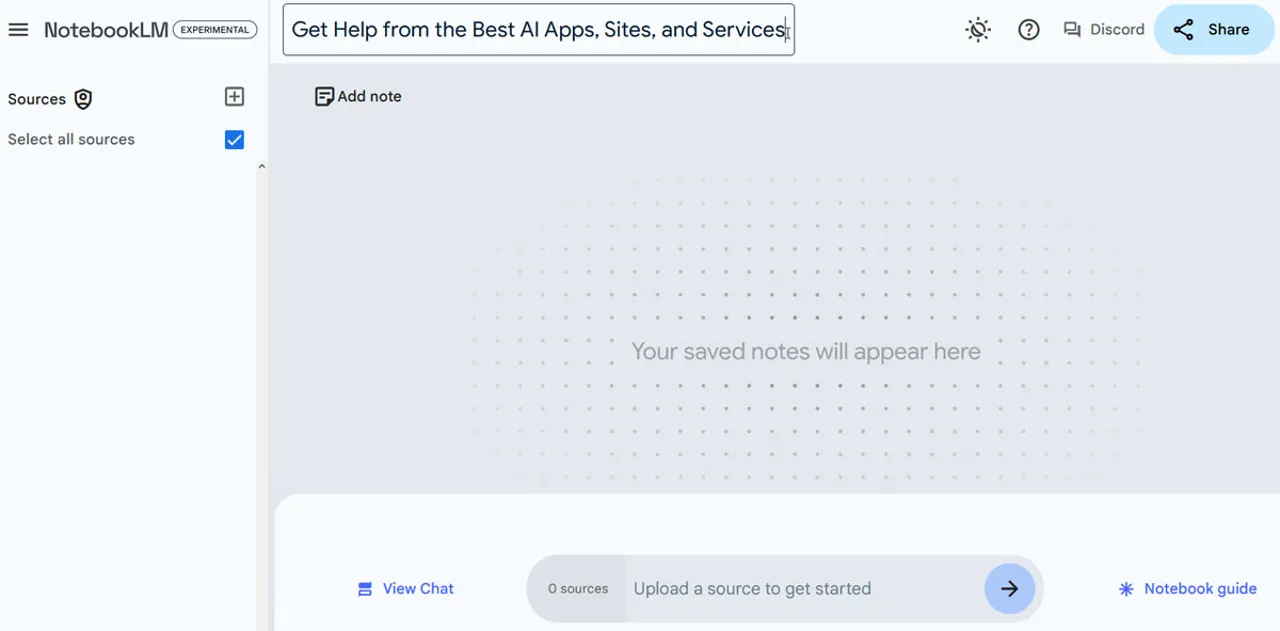Click the small sidebar scroll-up arrow
This screenshot has height=631, width=1280.
(262, 167)
